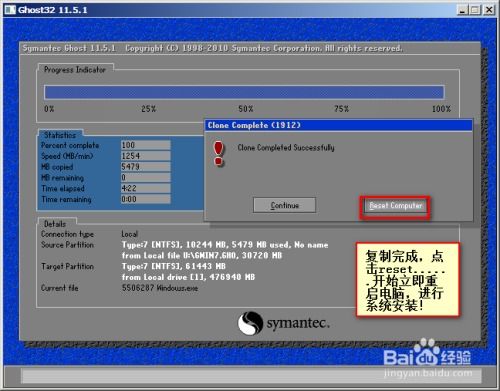Click the Continue button
Image resolution: width=500 pixels, height=391 pixels.
click(284, 205)
